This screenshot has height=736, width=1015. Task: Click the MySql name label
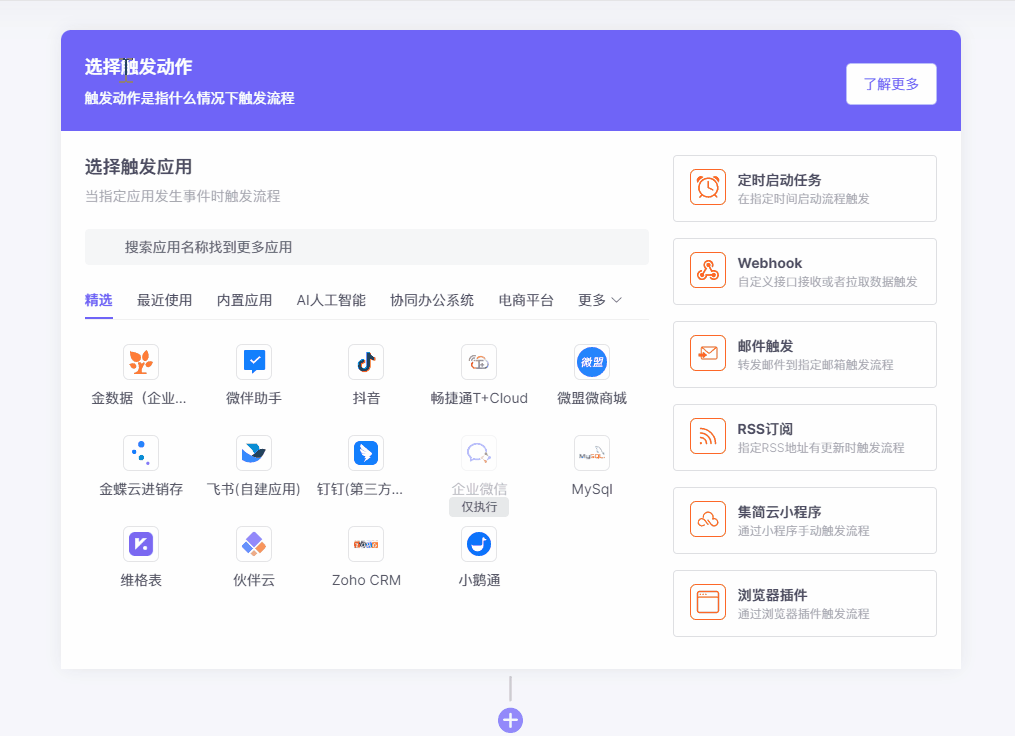(x=592, y=489)
